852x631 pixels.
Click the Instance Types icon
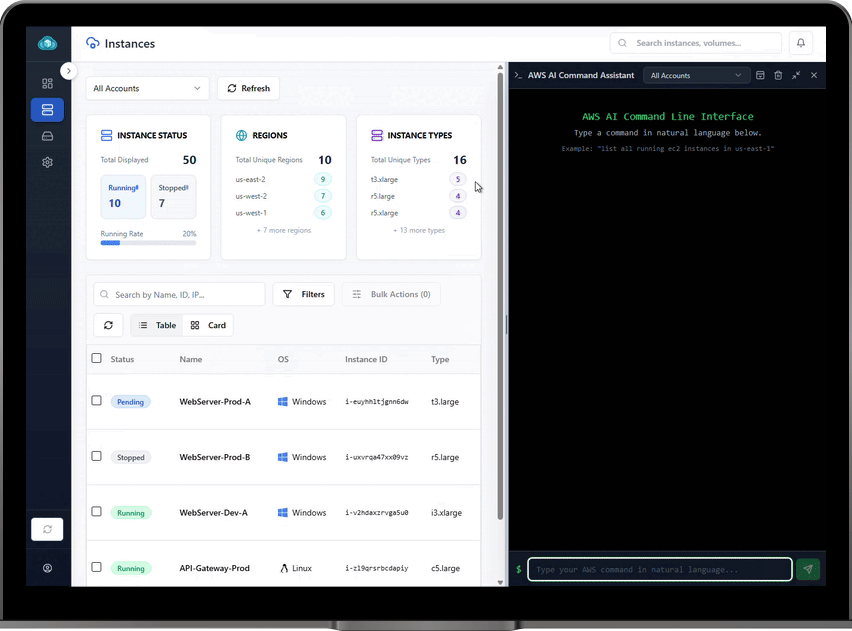pos(377,135)
